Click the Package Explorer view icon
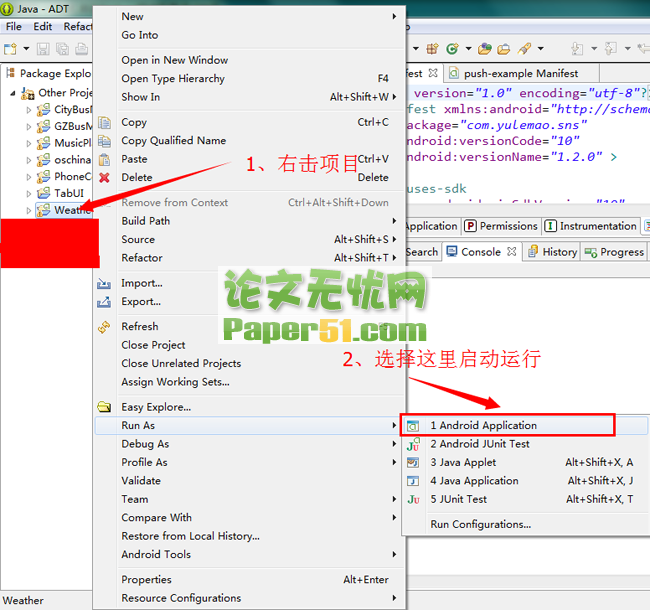 click(10, 73)
